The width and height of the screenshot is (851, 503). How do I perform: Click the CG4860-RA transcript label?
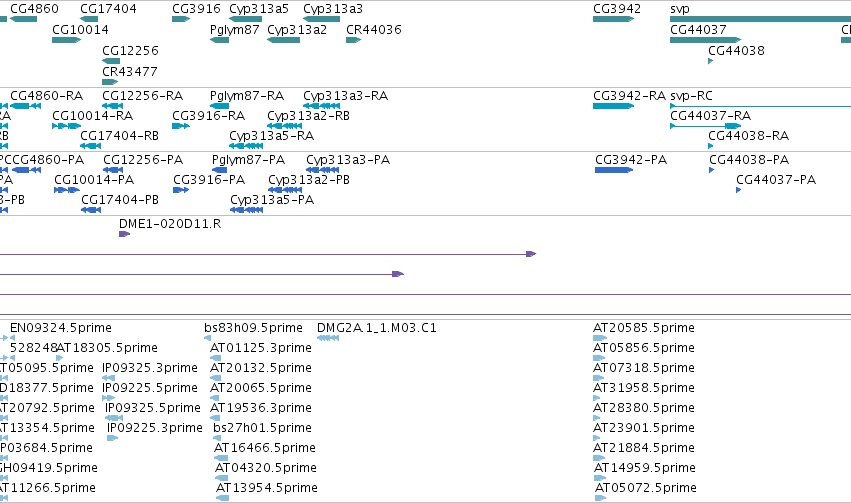pos(47,96)
